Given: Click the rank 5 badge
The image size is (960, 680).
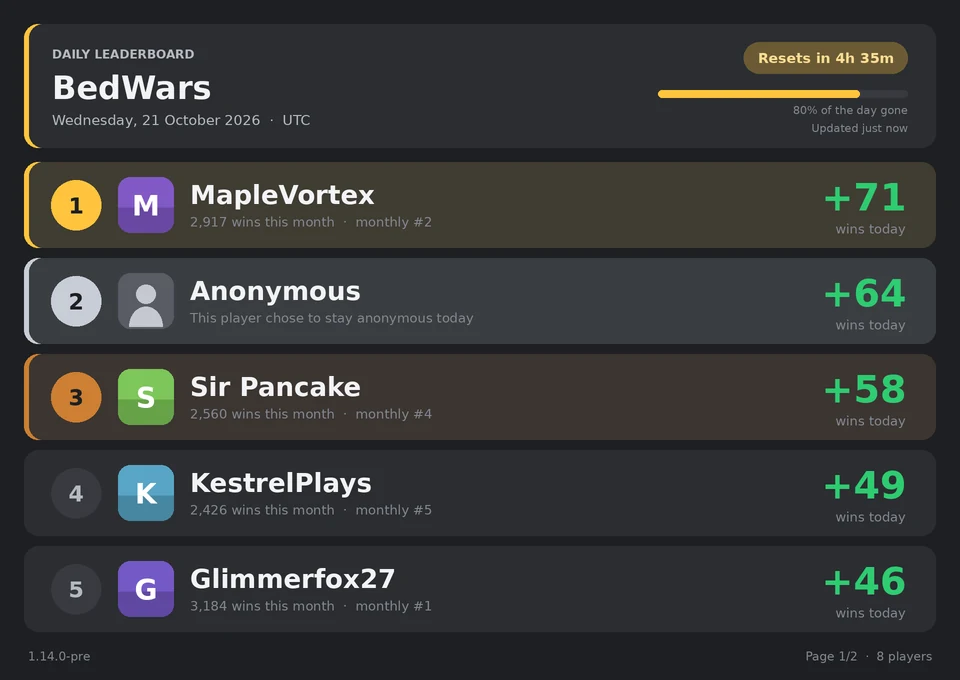Looking at the screenshot, I should point(76,589).
